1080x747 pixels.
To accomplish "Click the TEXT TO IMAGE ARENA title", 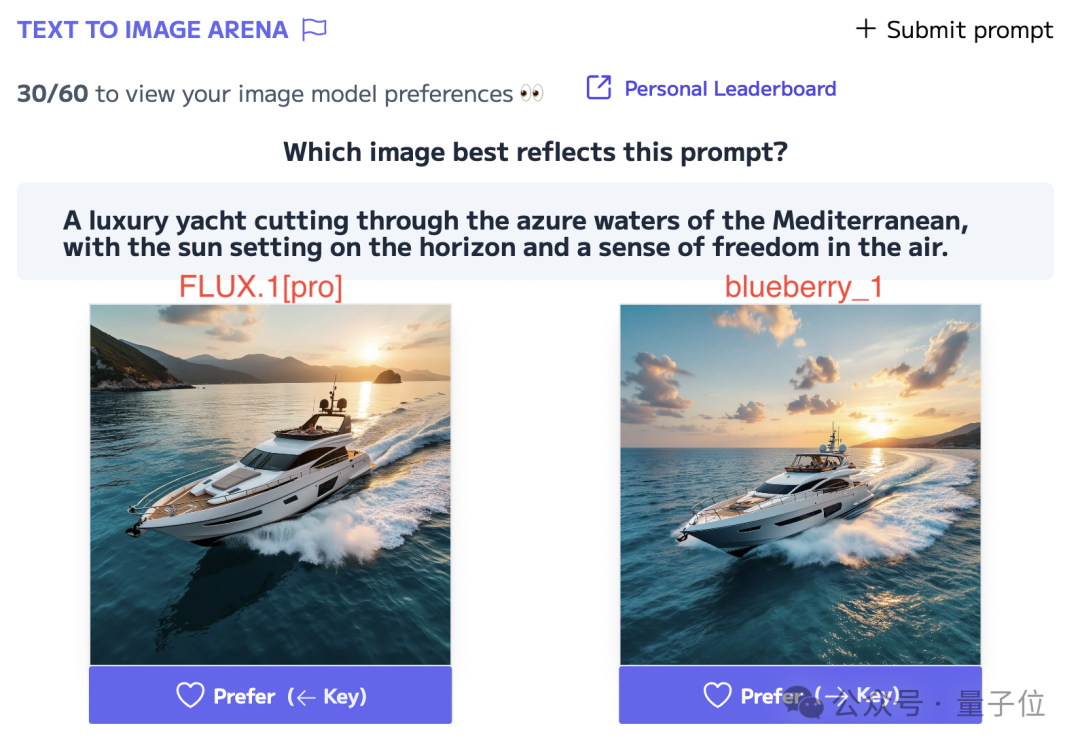I will click(153, 30).
